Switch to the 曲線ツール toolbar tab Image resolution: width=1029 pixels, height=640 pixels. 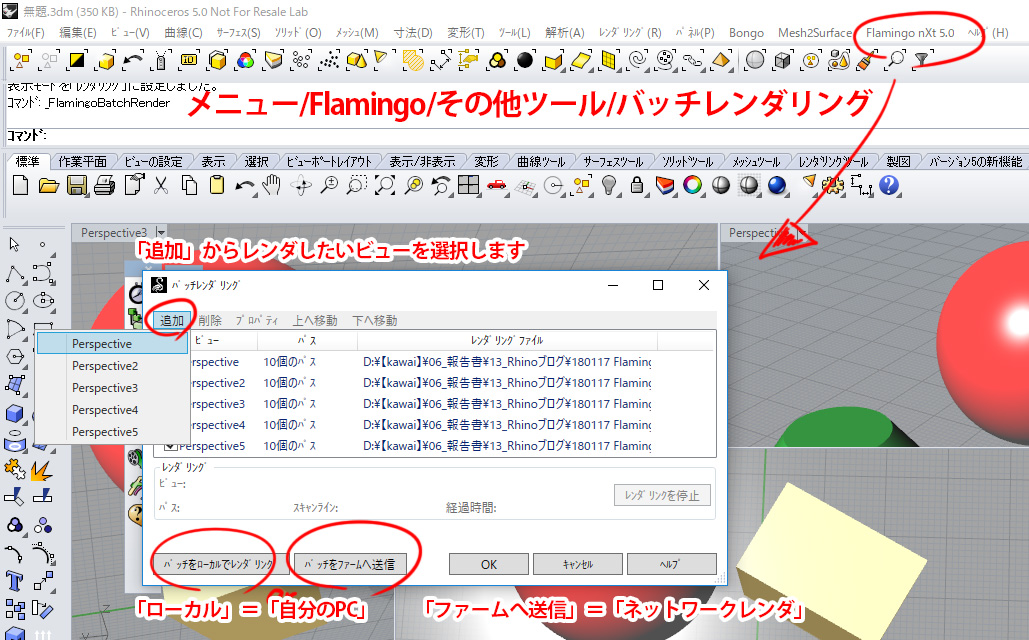click(x=541, y=161)
